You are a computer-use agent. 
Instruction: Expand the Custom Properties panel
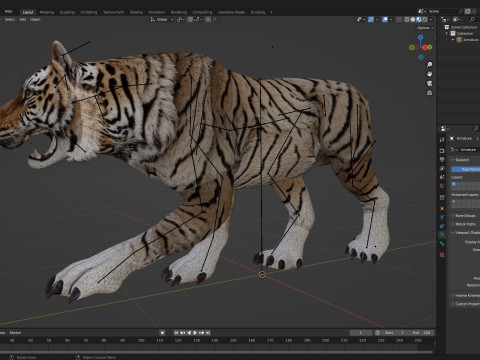pyautogui.click(x=465, y=304)
